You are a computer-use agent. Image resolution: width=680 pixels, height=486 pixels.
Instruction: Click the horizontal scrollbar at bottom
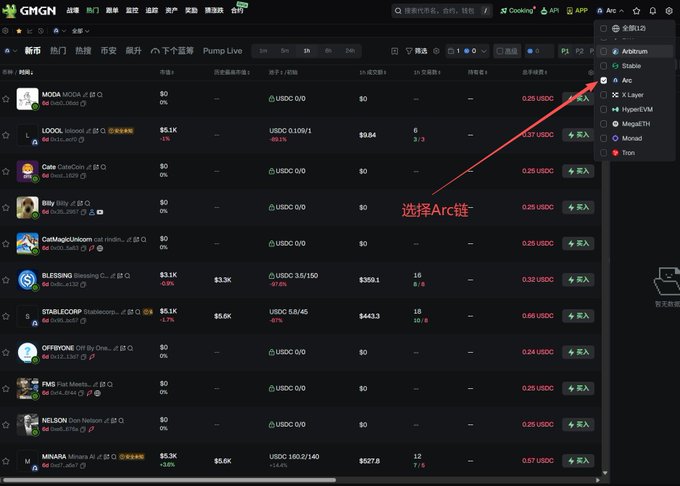(x=169, y=480)
